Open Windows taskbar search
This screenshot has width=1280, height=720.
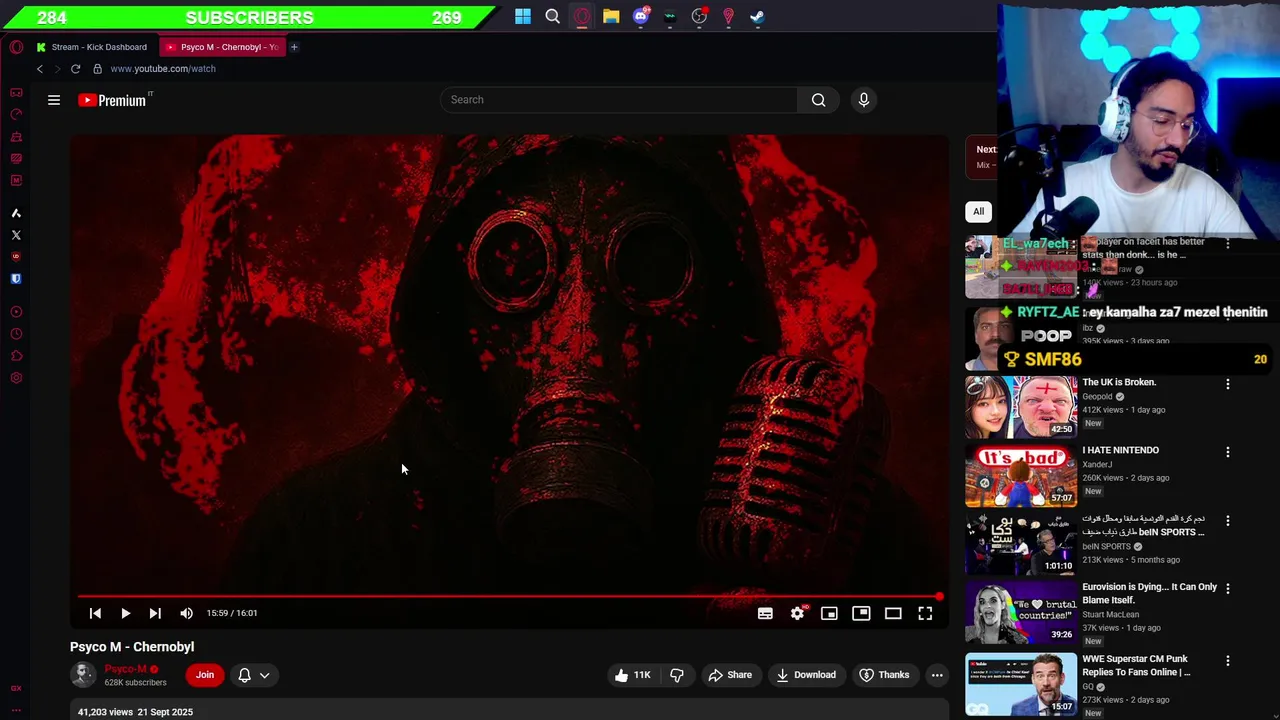coord(552,16)
